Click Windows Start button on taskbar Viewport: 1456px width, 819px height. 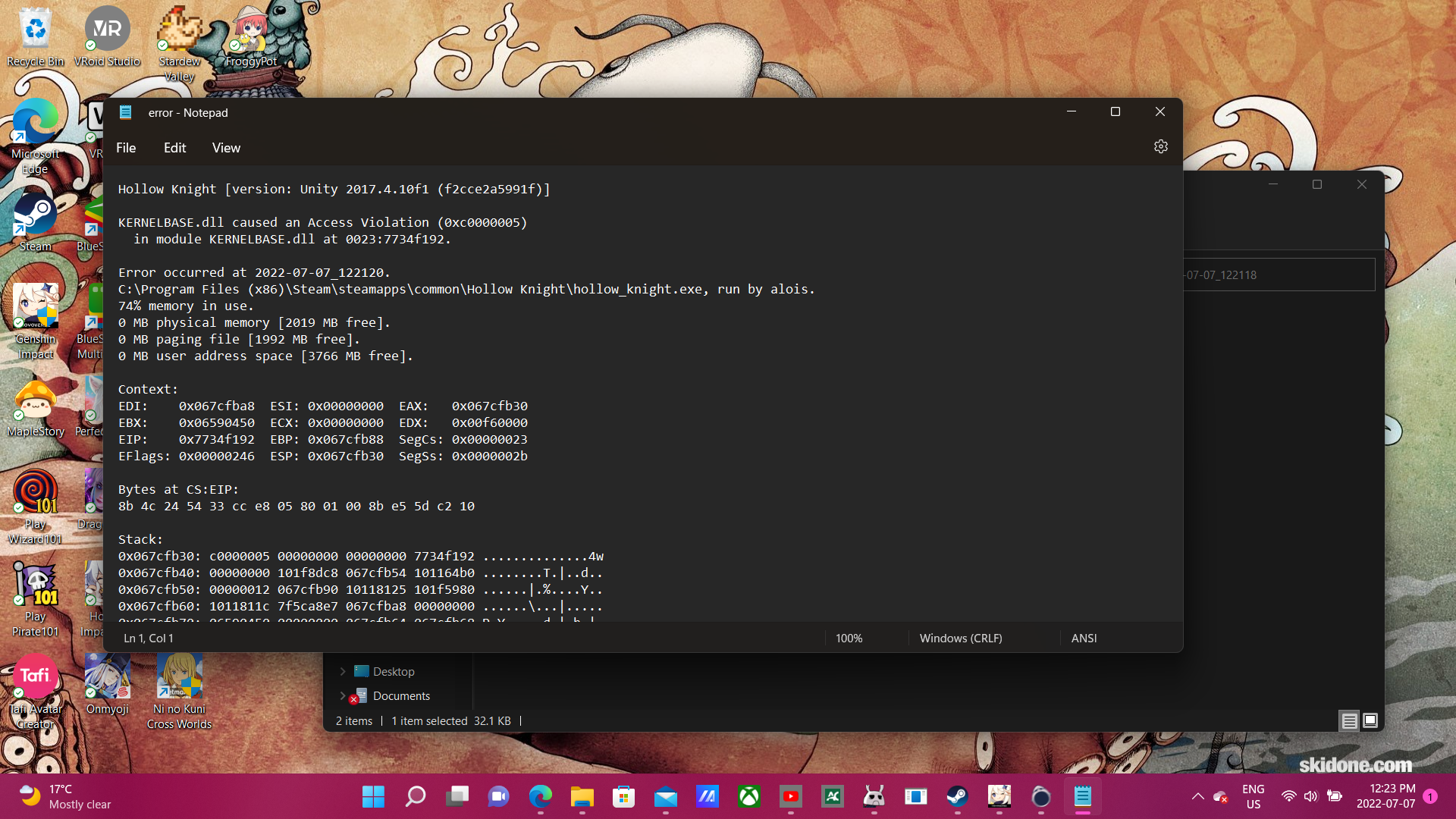373,796
